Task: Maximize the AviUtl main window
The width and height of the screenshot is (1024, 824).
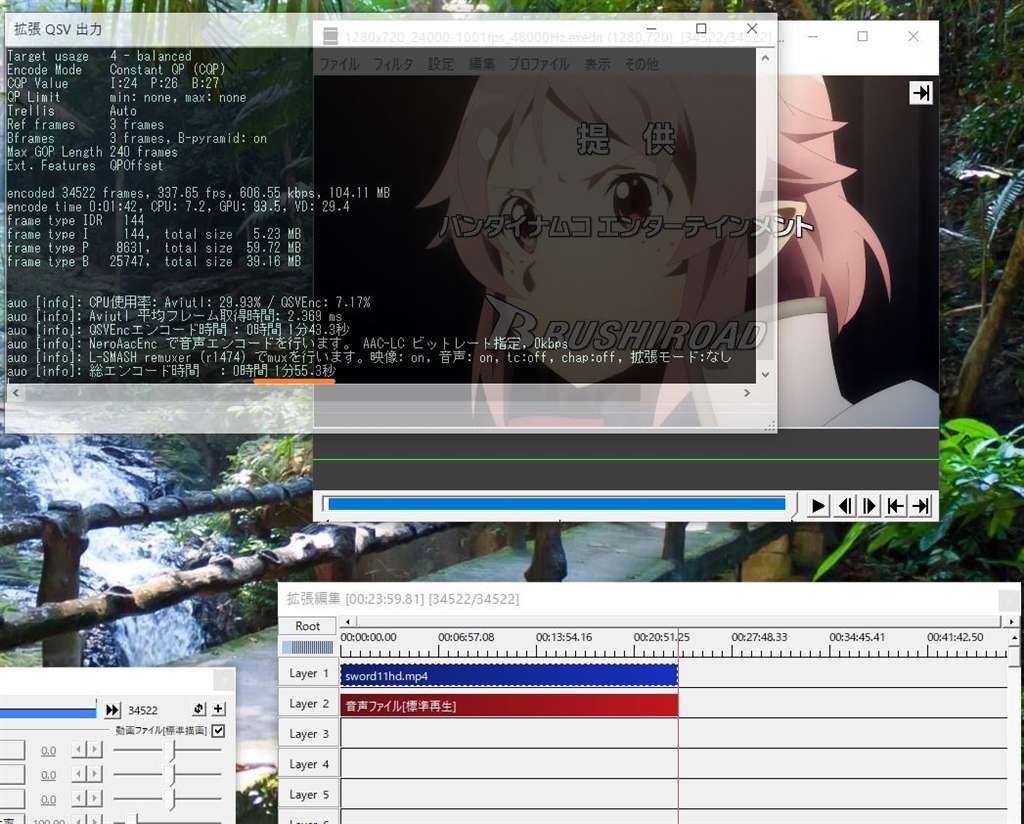Action: (x=862, y=36)
